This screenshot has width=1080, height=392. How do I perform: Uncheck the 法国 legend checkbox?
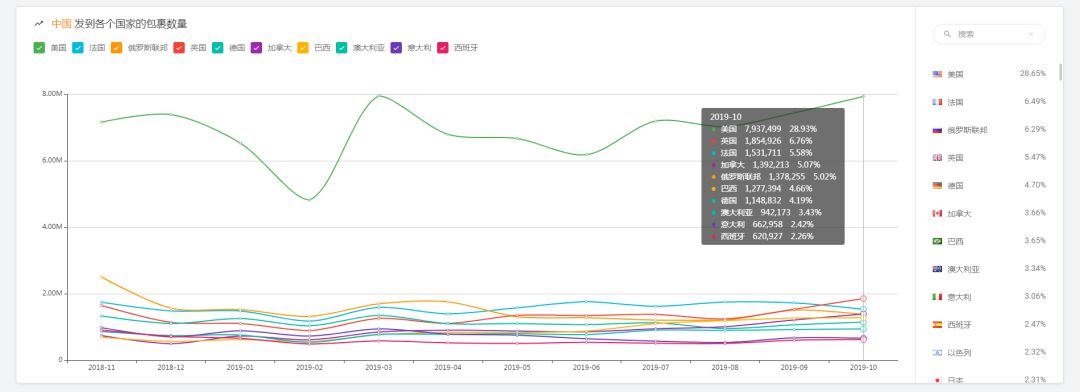pyautogui.click(x=78, y=48)
